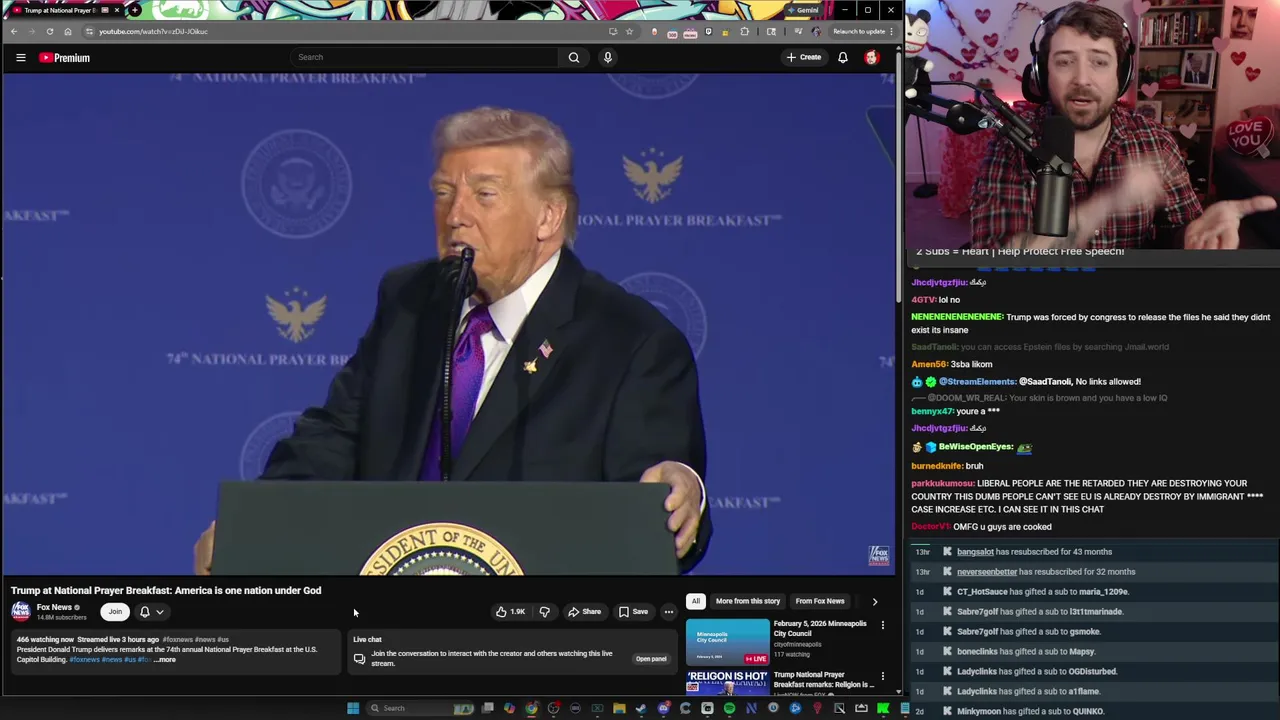Dislike the video with thumbs down

[x=545, y=612]
